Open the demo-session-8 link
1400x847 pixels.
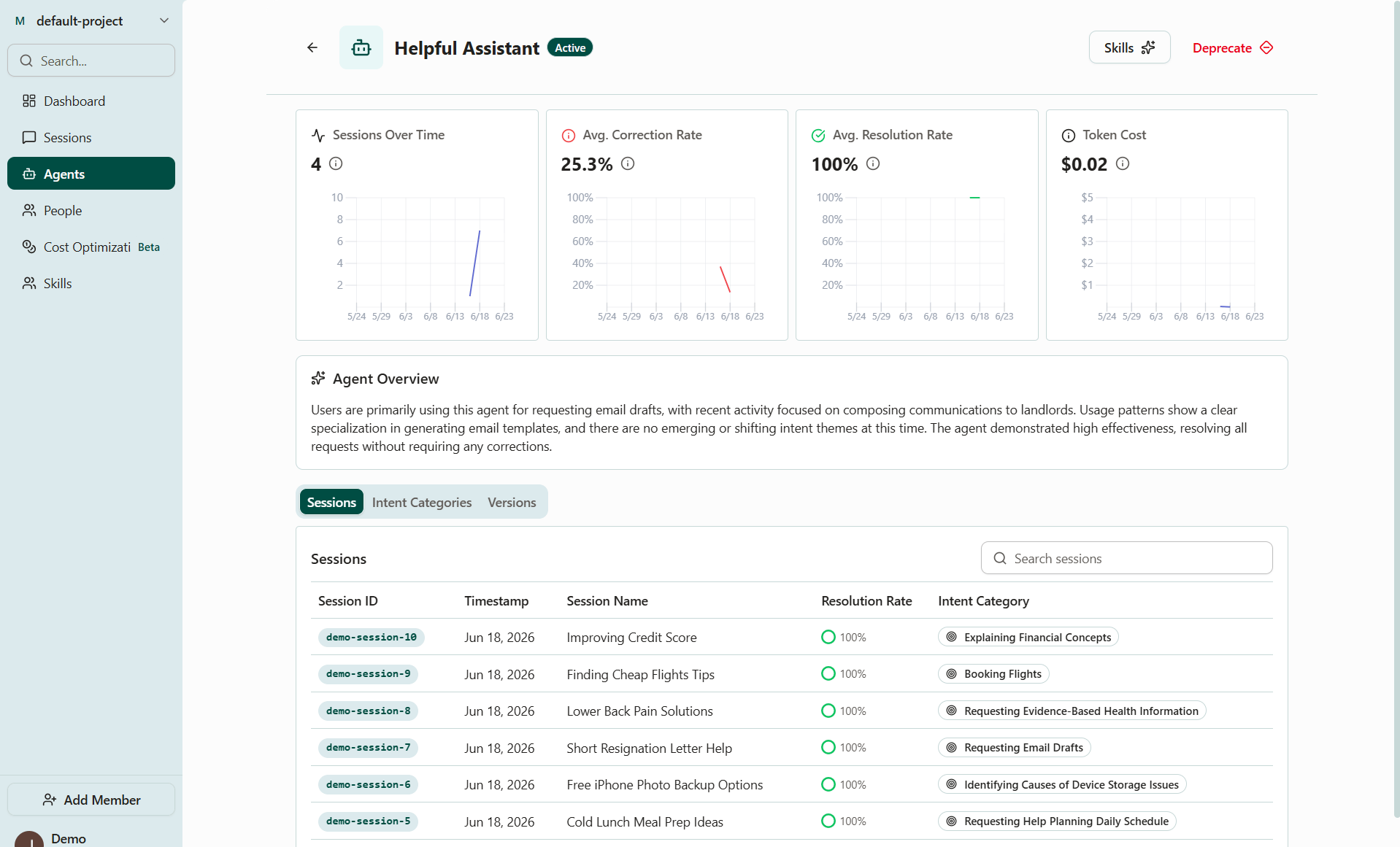[368, 711]
